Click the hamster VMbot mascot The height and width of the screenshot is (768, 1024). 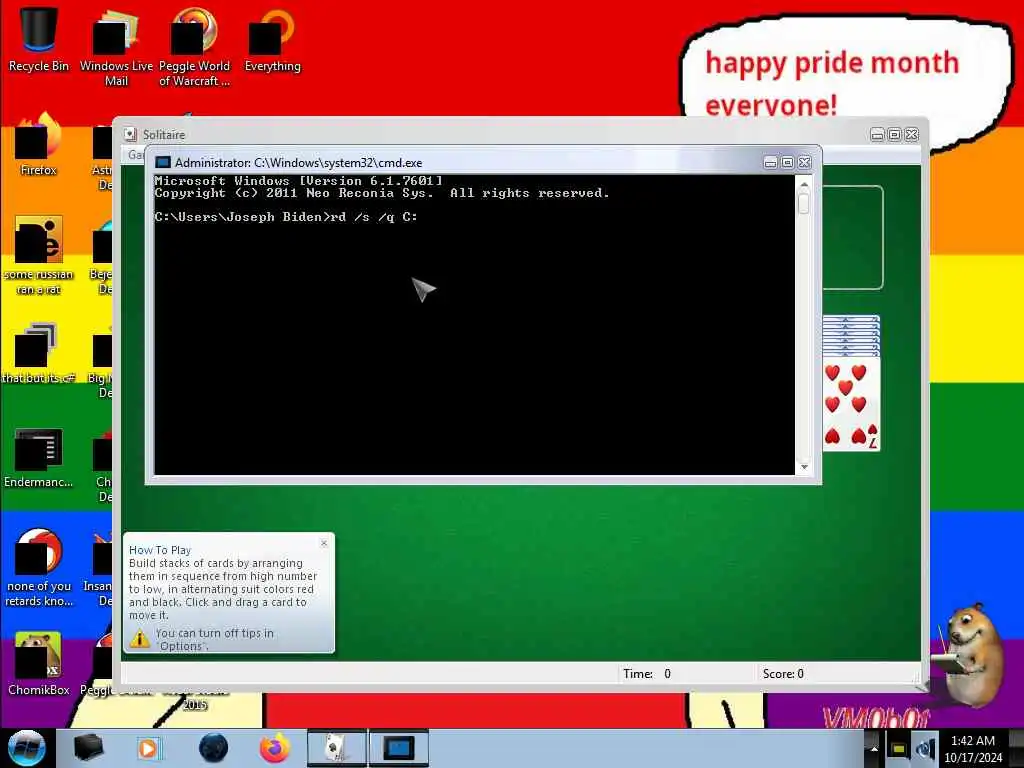(969, 654)
